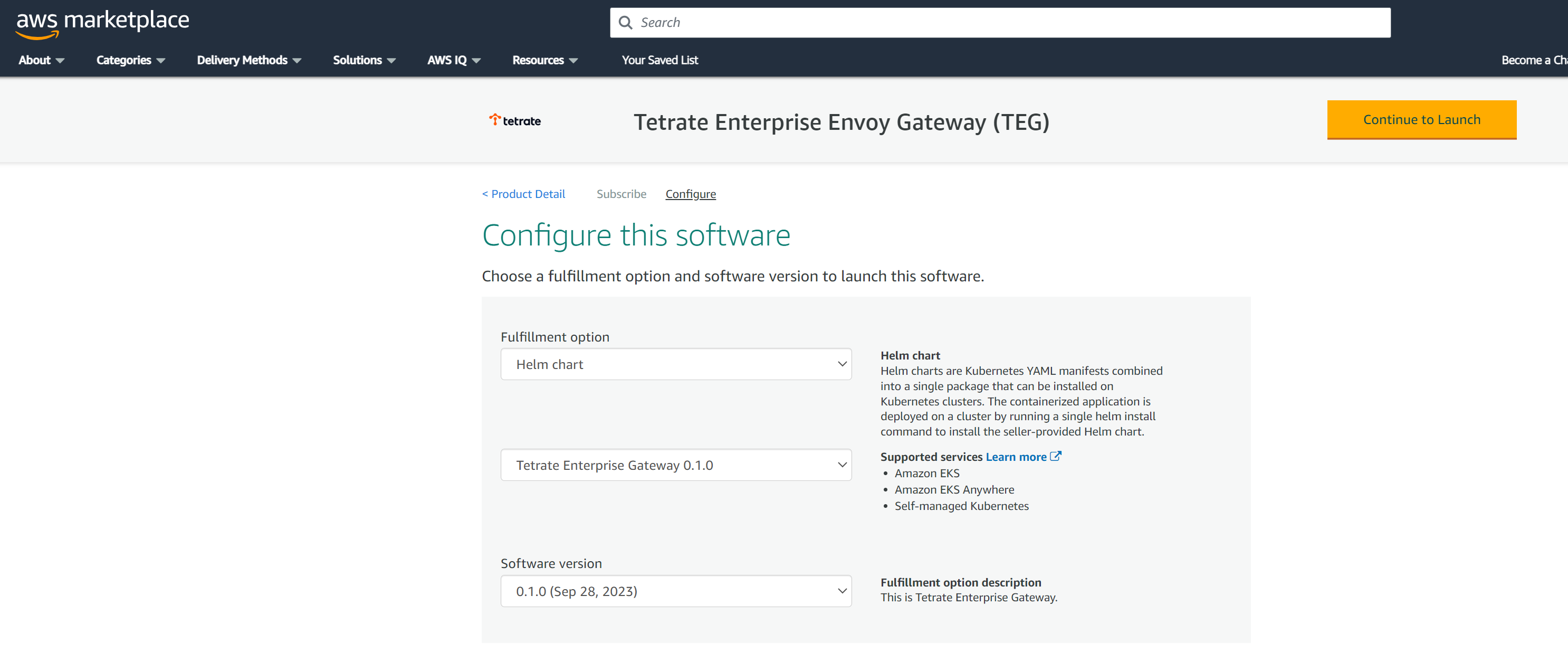
Task: Click the Become a Channel Partner link
Action: 1534,60
